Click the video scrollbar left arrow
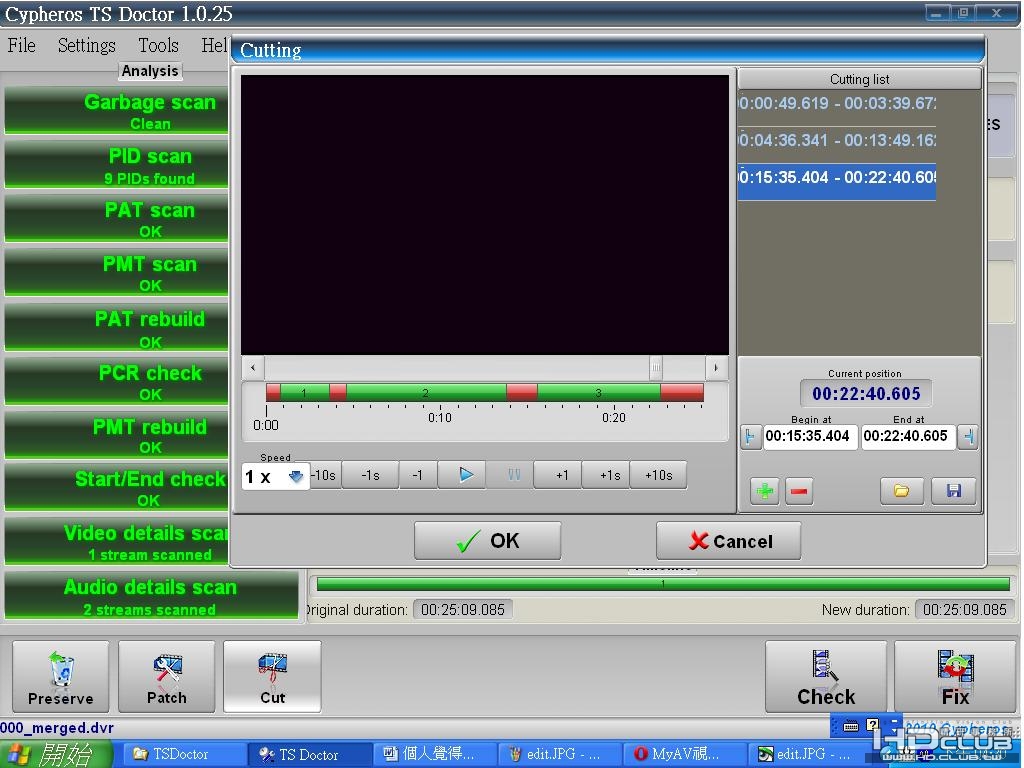Viewport: 1024px width, 768px height. [x=253, y=368]
